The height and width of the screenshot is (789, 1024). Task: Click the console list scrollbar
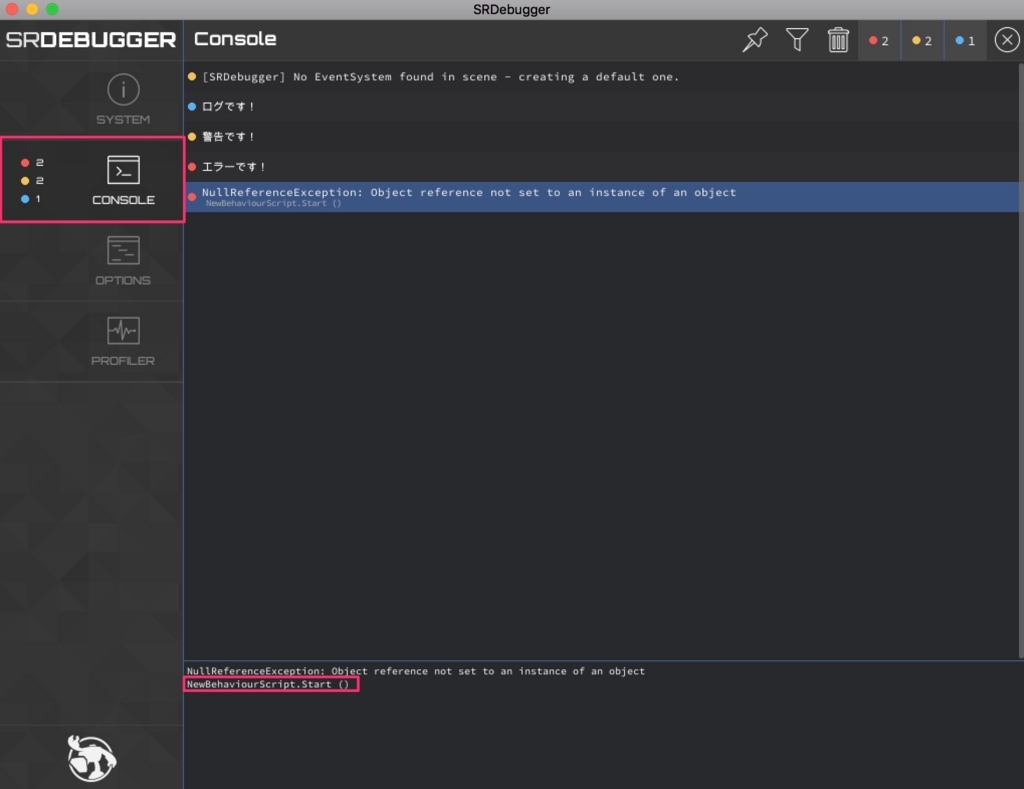tap(1021, 361)
